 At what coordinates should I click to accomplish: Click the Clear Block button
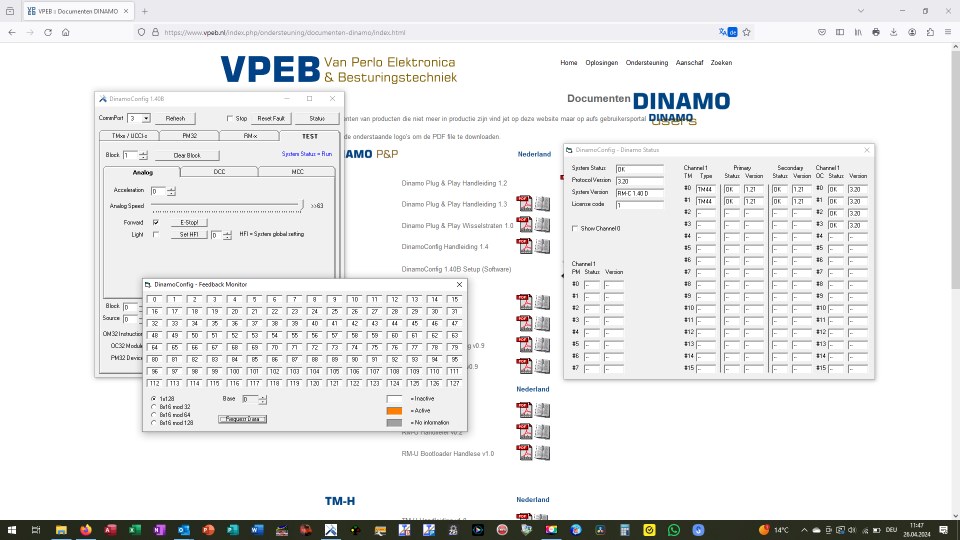tap(187, 155)
